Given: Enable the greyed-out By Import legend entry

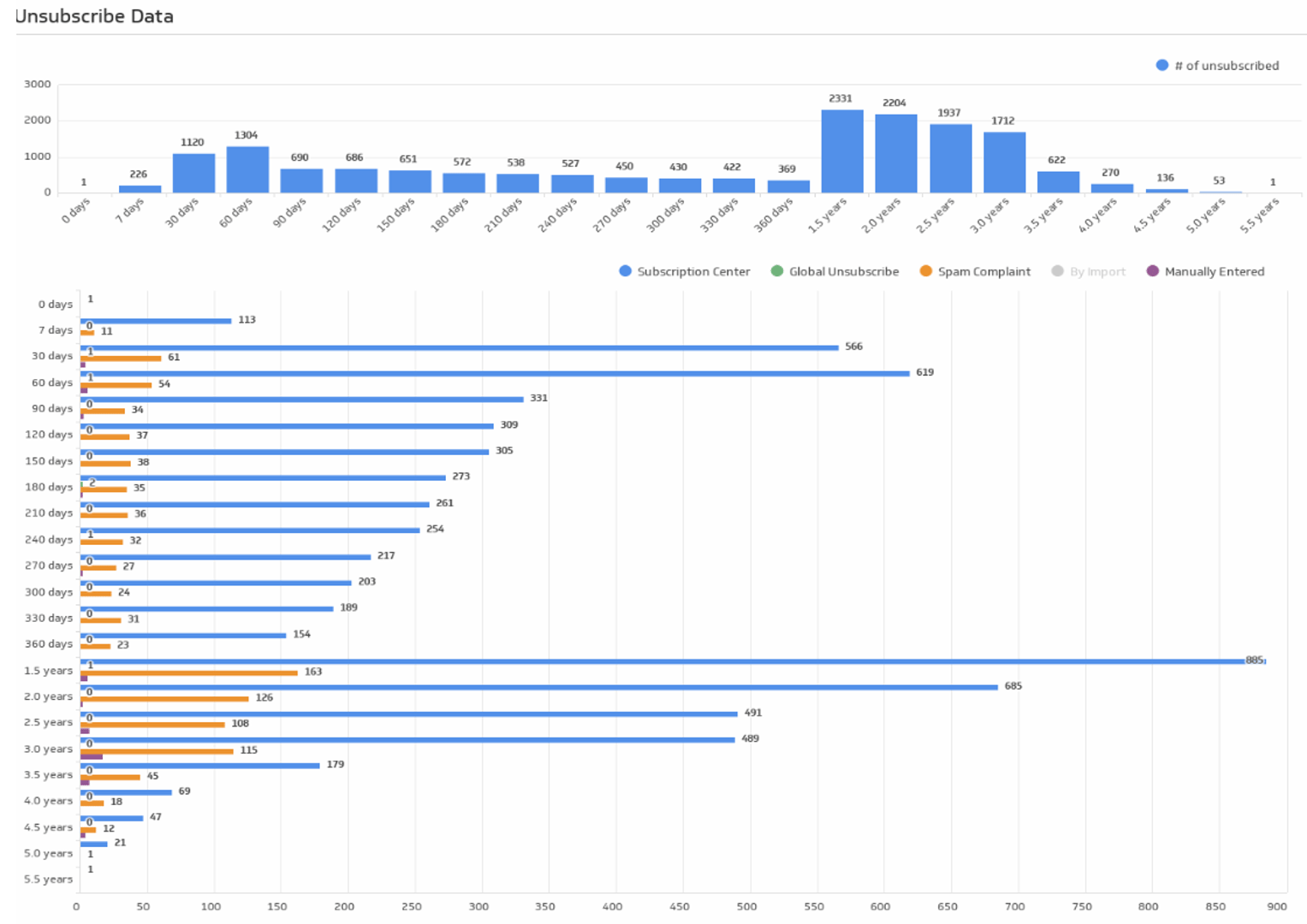Looking at the screenshot, I should coord(1088,271).
